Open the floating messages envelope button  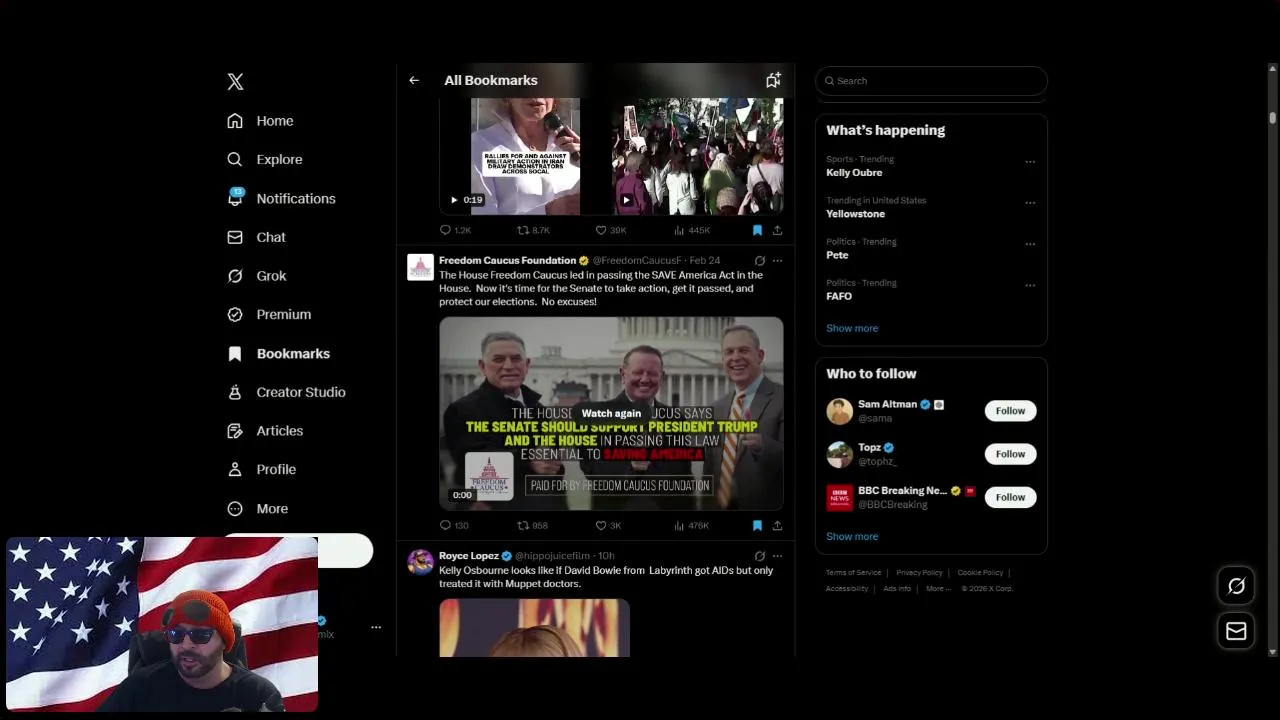click(x=1236, y=631)
